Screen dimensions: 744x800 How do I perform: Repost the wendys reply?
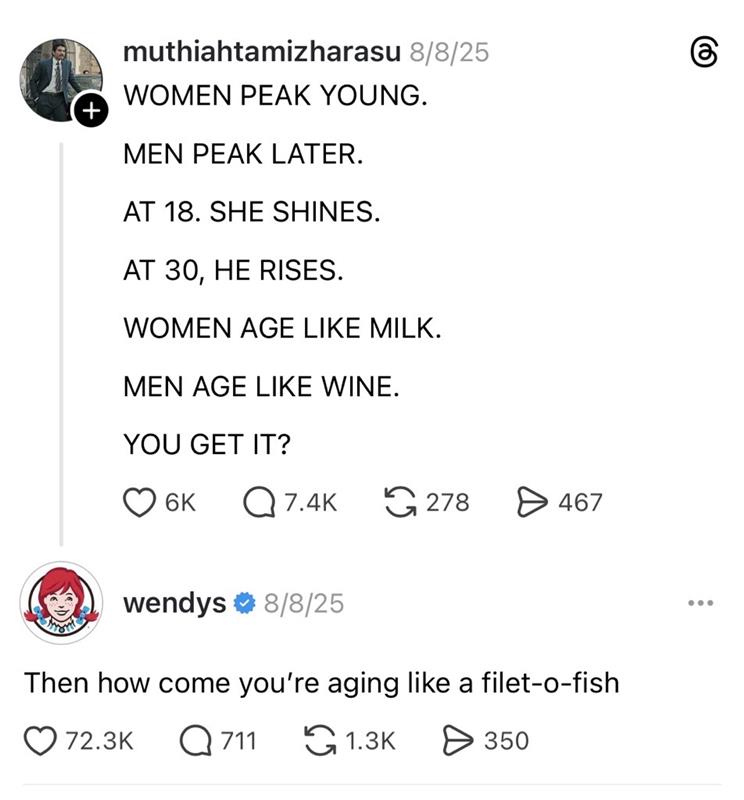point(319,741)
